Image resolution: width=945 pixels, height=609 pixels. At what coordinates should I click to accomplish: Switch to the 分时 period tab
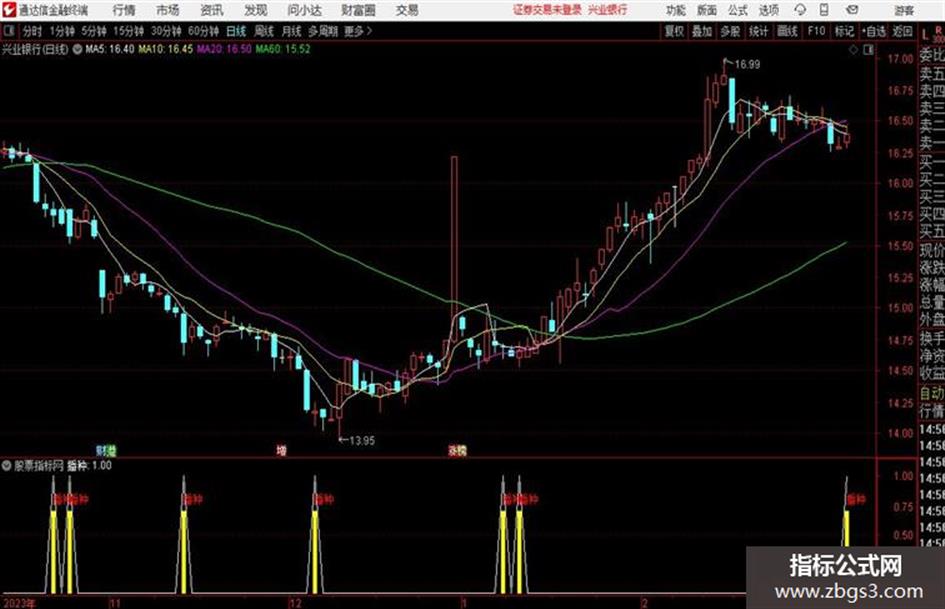click(x=33, y=31)
